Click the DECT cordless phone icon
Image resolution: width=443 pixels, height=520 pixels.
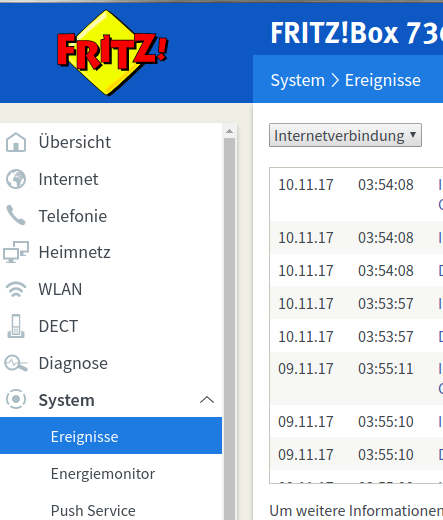(x=16, y=326)
